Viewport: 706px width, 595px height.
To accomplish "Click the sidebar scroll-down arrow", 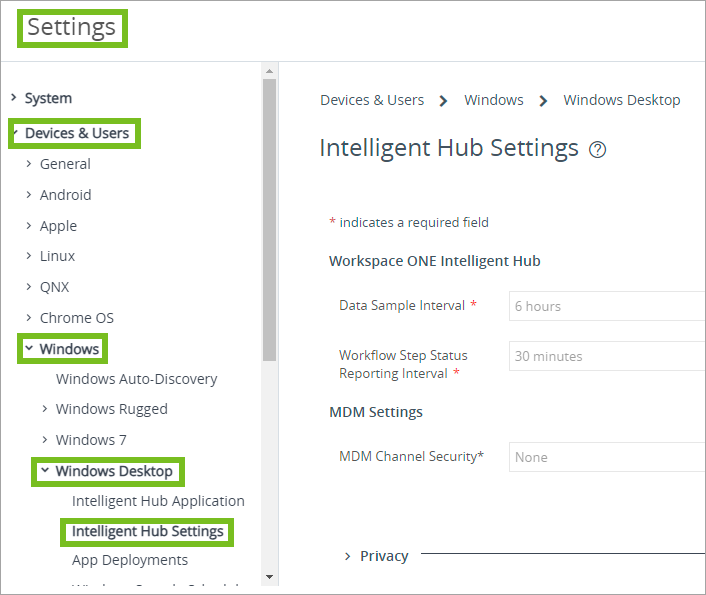I will click(269, 577).
